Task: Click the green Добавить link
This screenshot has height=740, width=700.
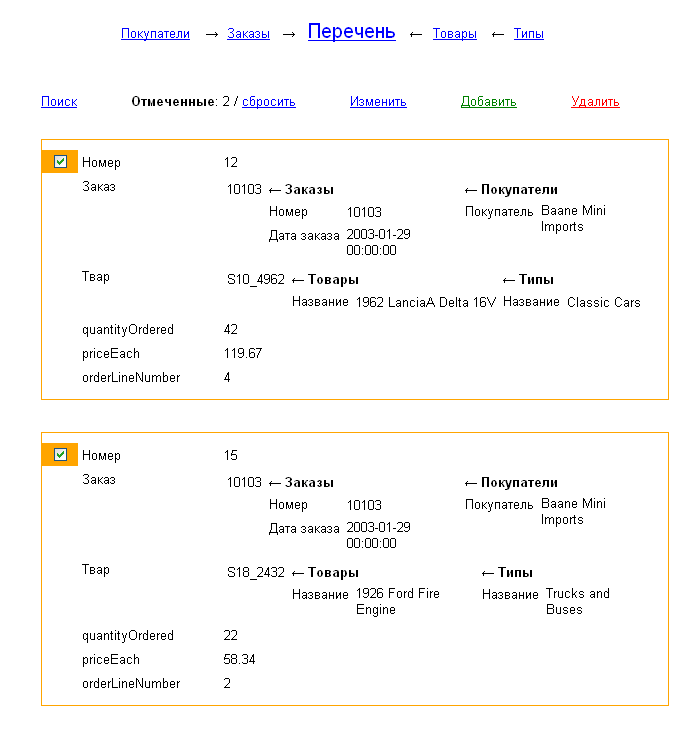Action: coord(488,102)
